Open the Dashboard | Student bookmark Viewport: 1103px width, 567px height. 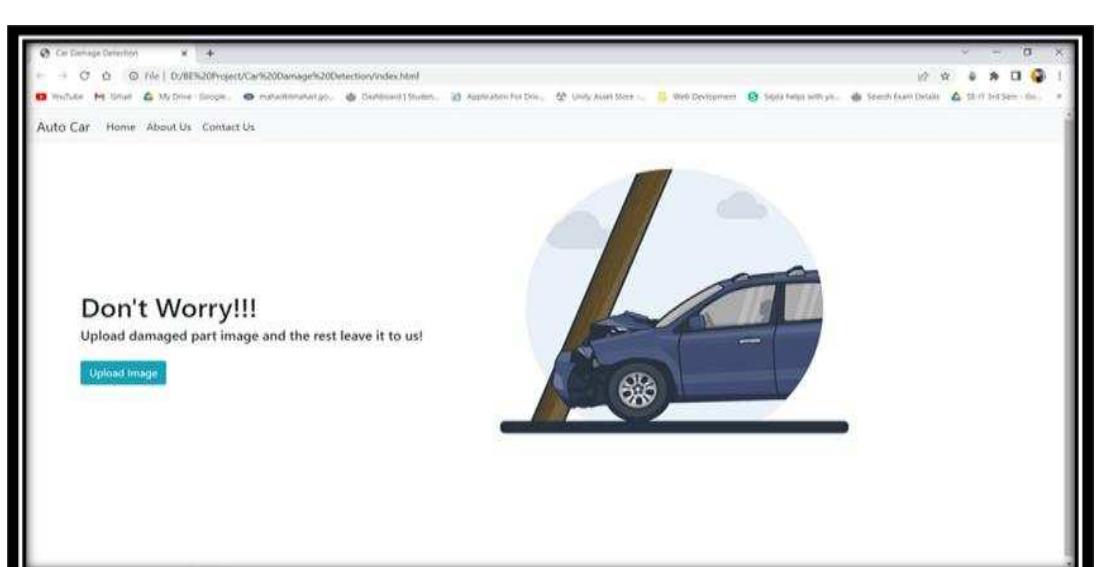(x=393, y=98)
